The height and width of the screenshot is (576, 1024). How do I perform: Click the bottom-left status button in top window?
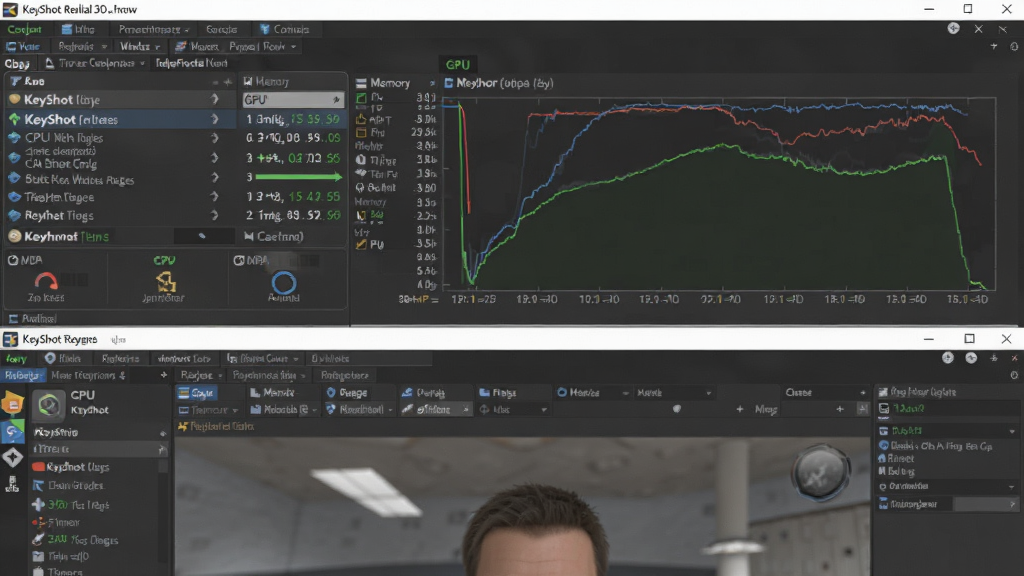coord(33,319)
